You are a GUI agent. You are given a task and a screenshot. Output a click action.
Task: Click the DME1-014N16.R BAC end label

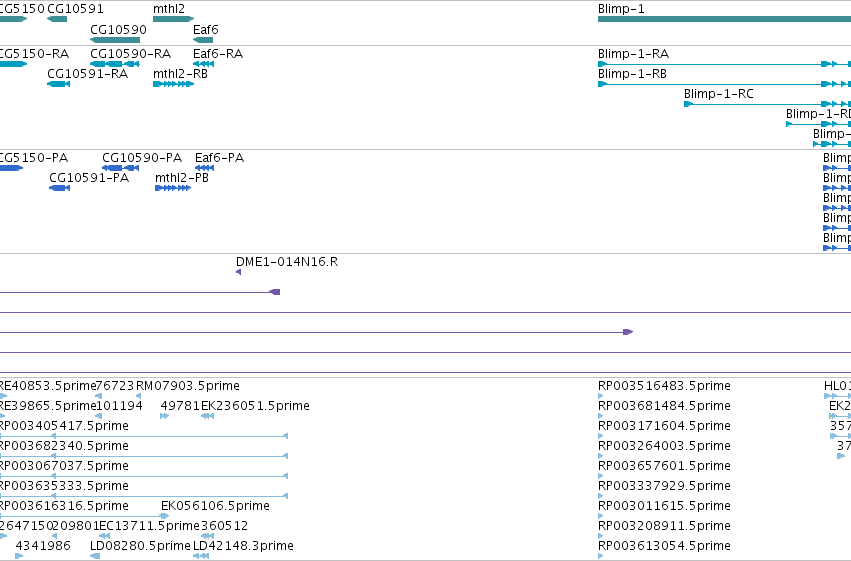click(287, 262)
